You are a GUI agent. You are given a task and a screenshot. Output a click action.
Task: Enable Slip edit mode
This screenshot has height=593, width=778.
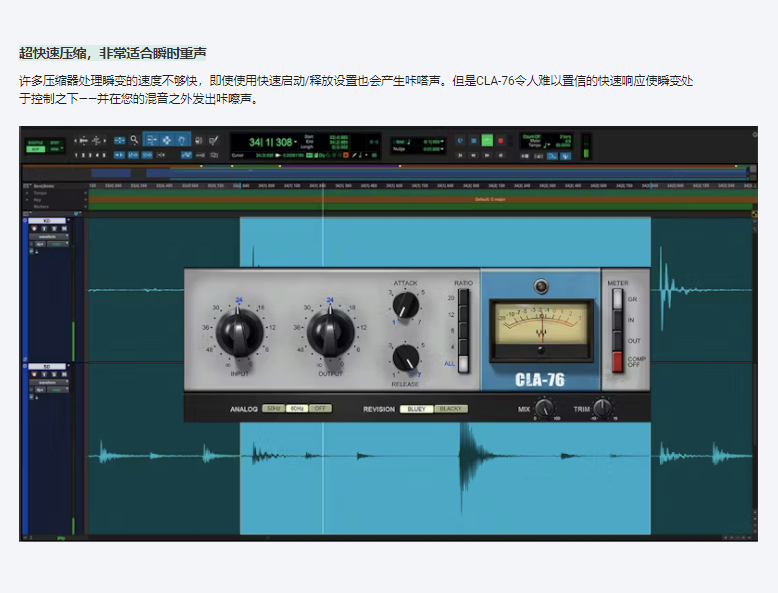[x=36, y=149]
